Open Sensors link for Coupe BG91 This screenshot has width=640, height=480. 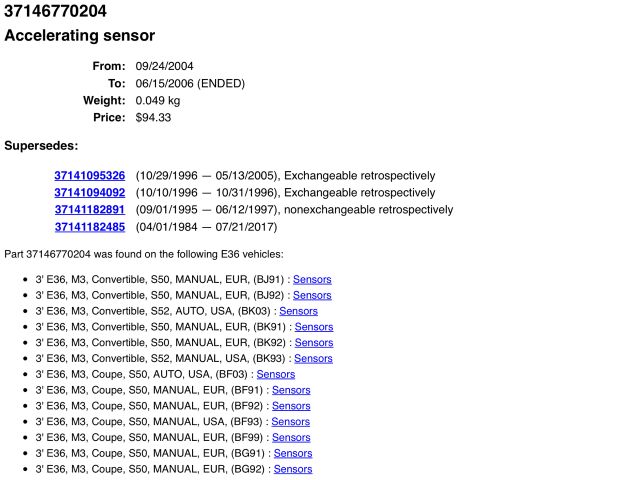[293, 453]
